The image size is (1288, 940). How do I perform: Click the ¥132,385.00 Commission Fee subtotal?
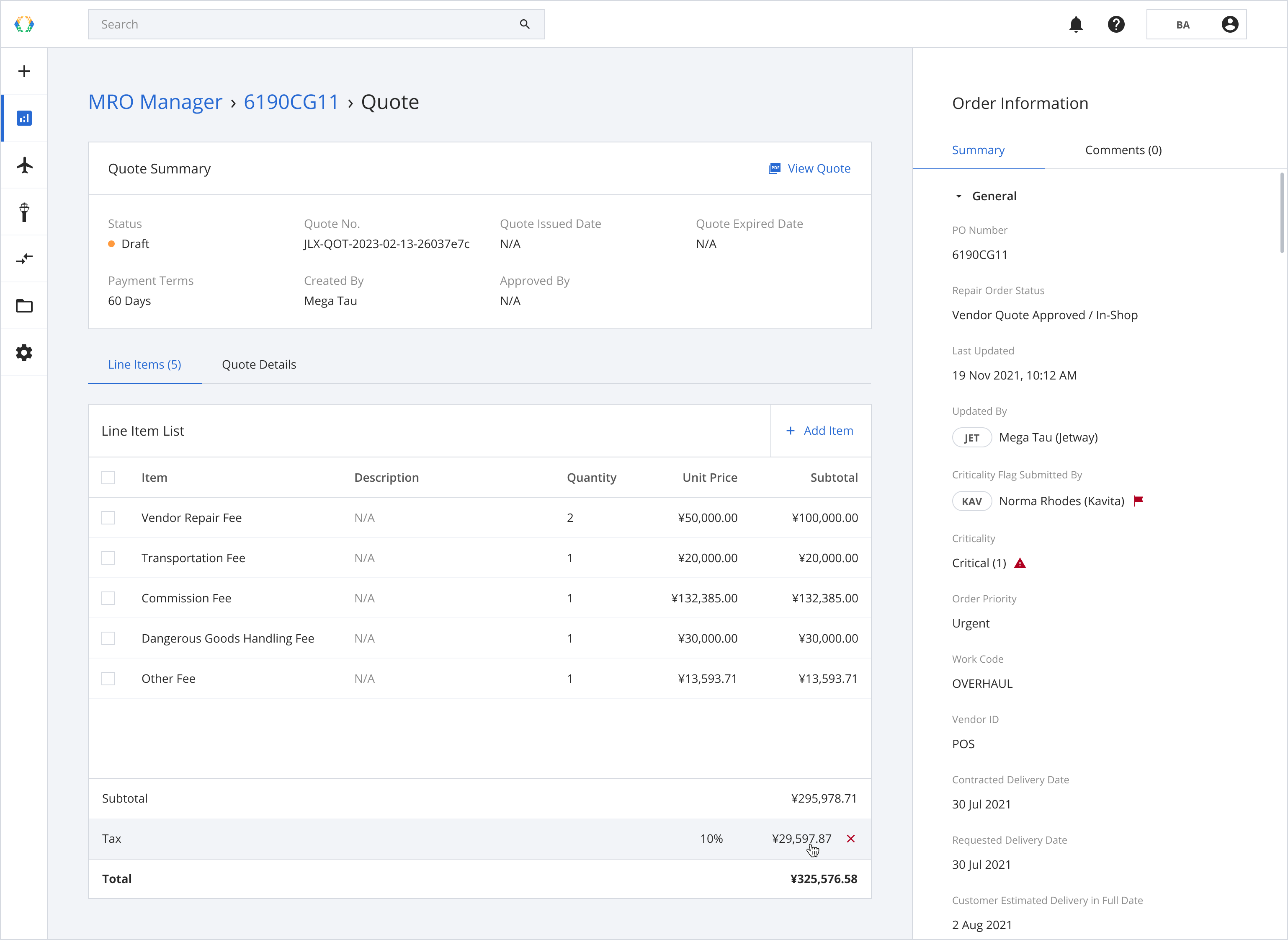[824, 598]
